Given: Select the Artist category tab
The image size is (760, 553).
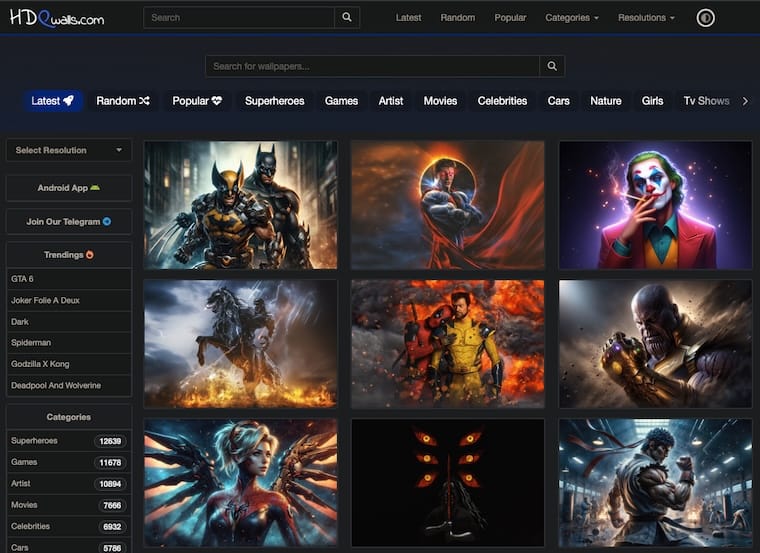Looking at the screenshot, I should [391, 101].
